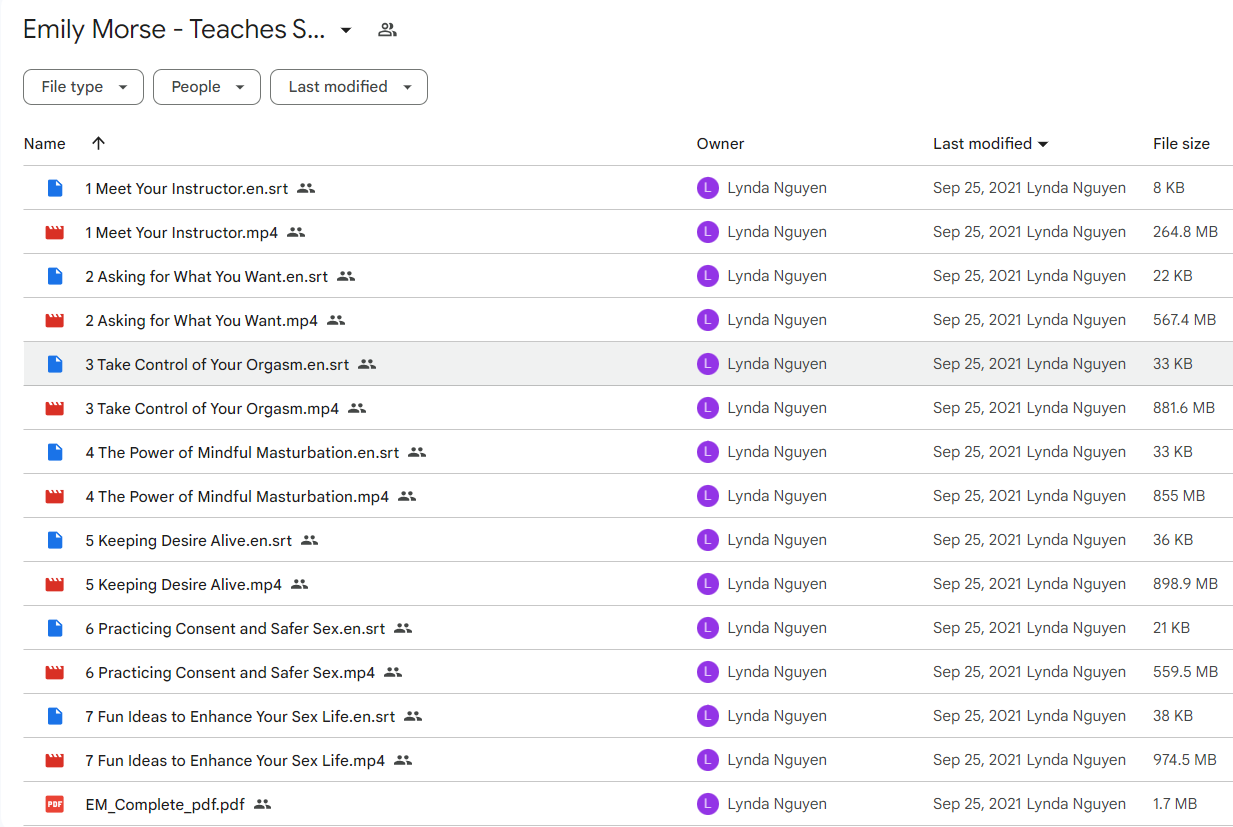This screenshot has width=1233, height=827.
Task: Click the shared icon next to 3 Take Control of Your Orgasm.en.srt
Action: [367, 364]
